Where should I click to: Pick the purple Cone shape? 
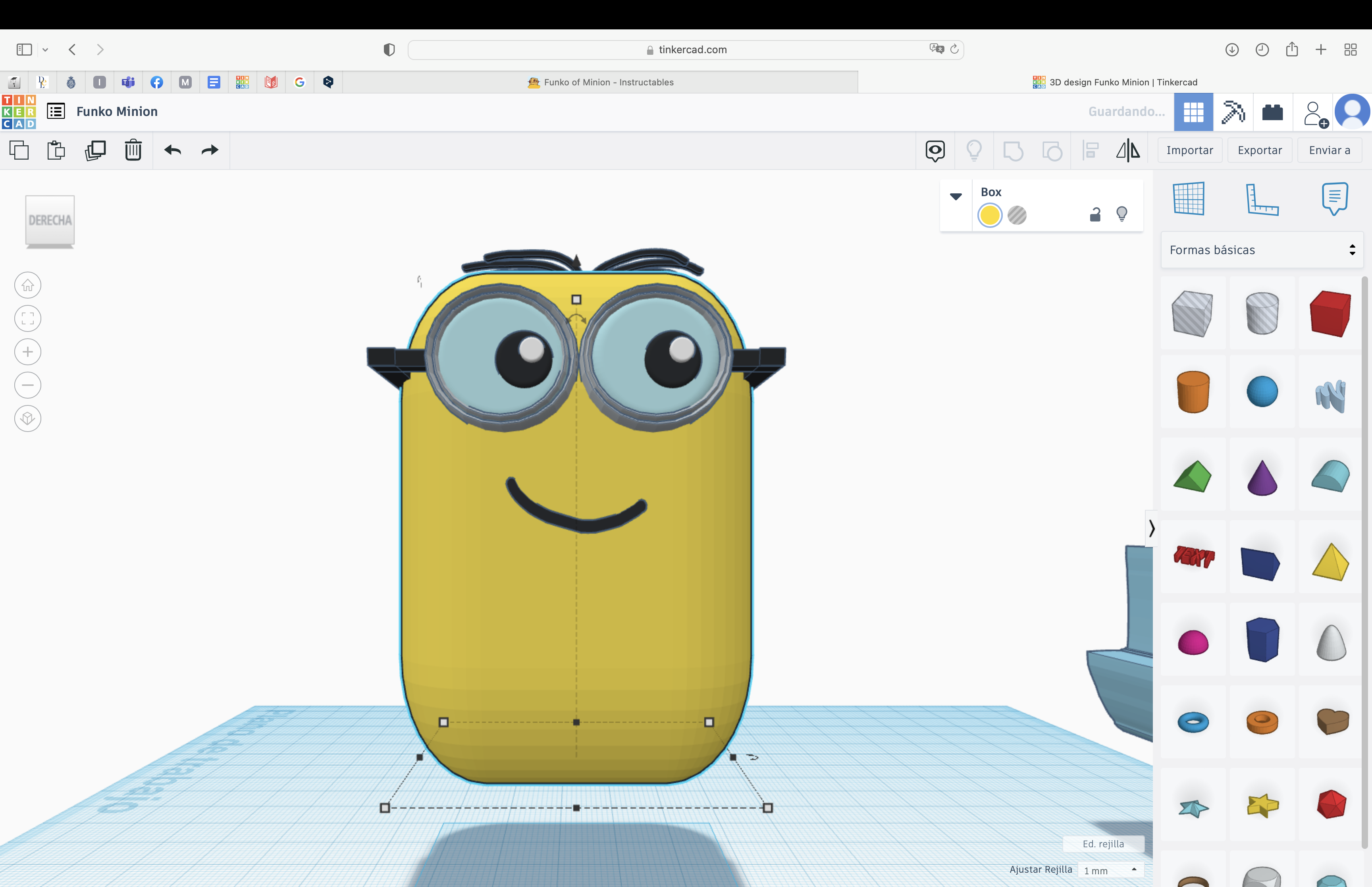[x=1262, y=478]
